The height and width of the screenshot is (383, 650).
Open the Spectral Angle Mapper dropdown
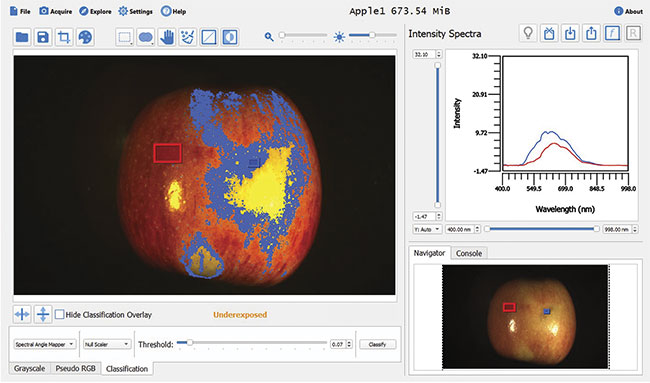coord(44,344)
